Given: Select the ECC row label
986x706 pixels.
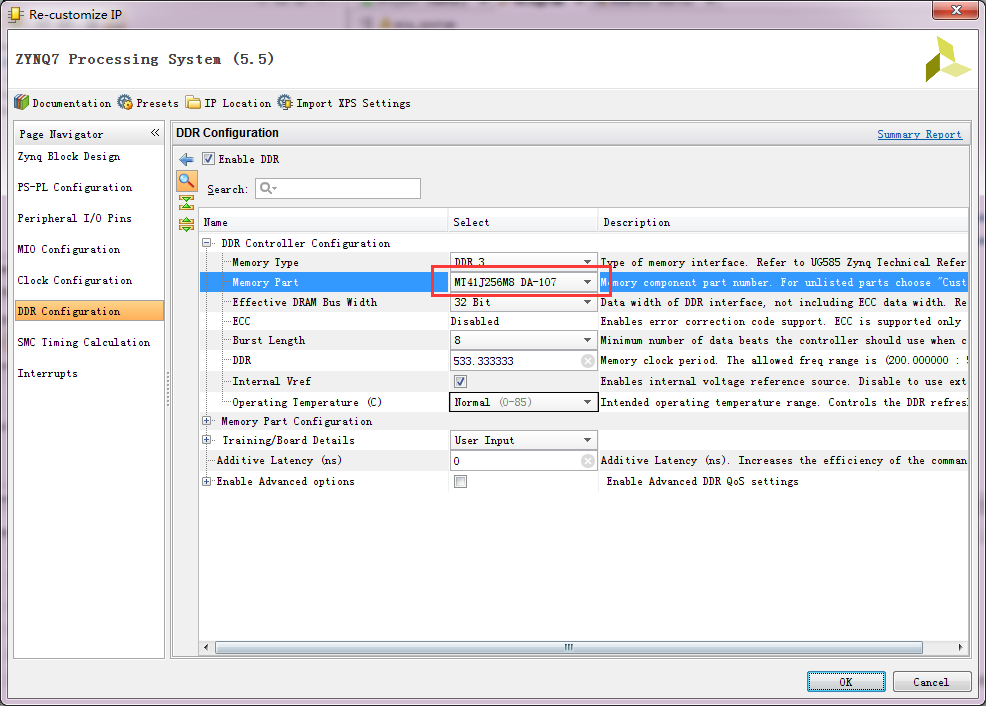Looking at the screenshot, I should tap(241, 321).
